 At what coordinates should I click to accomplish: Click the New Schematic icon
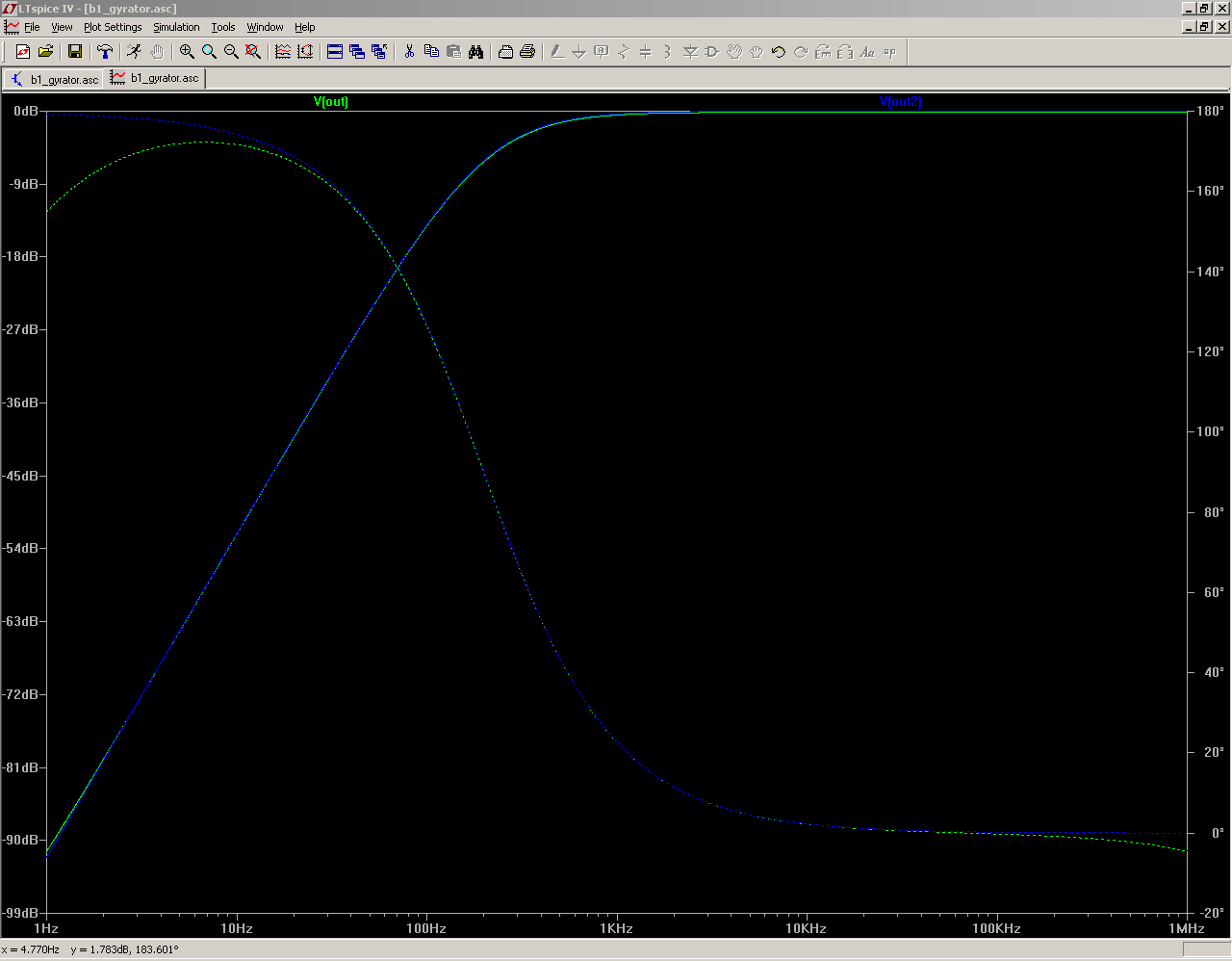23,52
